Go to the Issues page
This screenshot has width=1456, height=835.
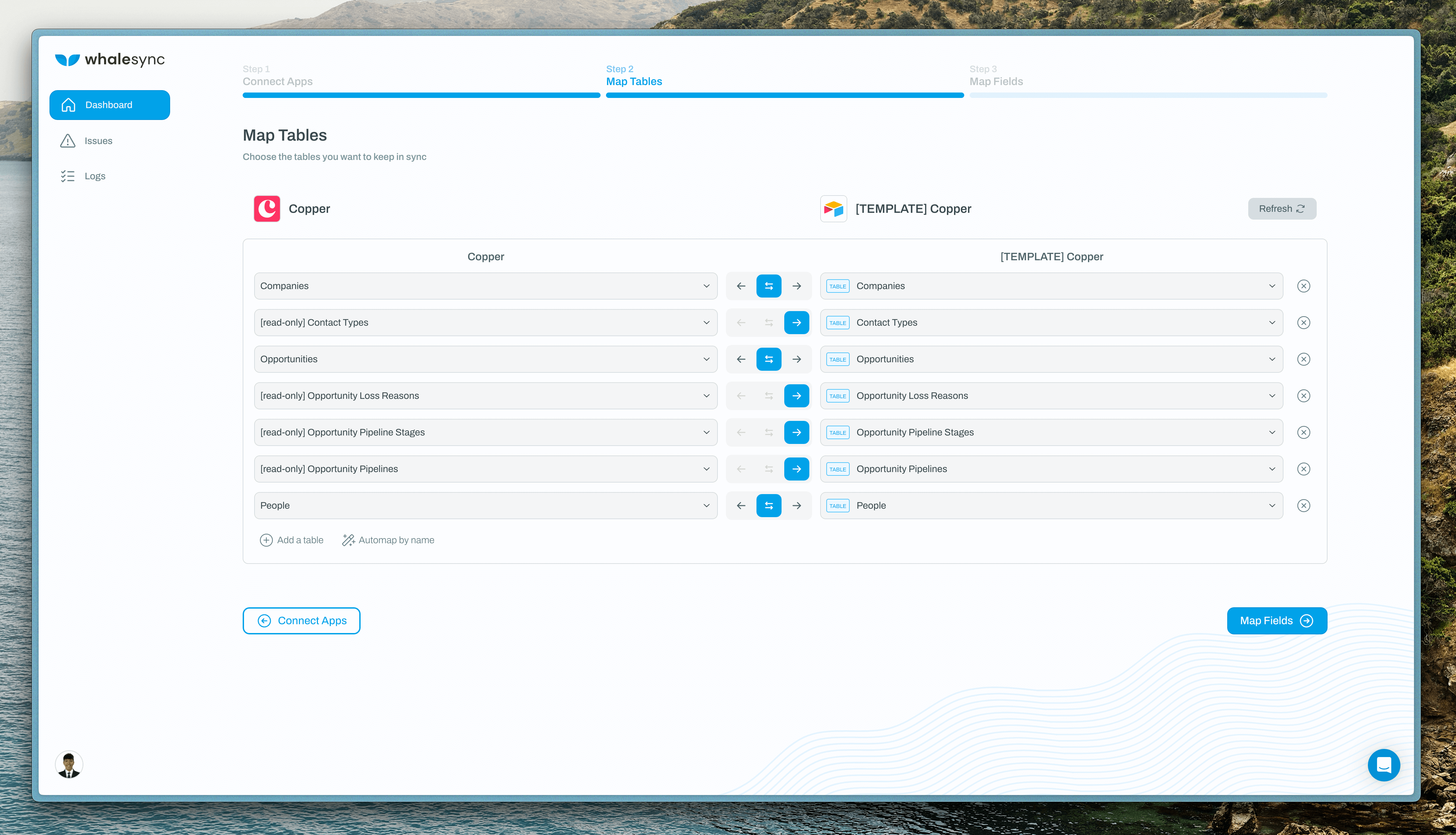click(x=86, y=141)
